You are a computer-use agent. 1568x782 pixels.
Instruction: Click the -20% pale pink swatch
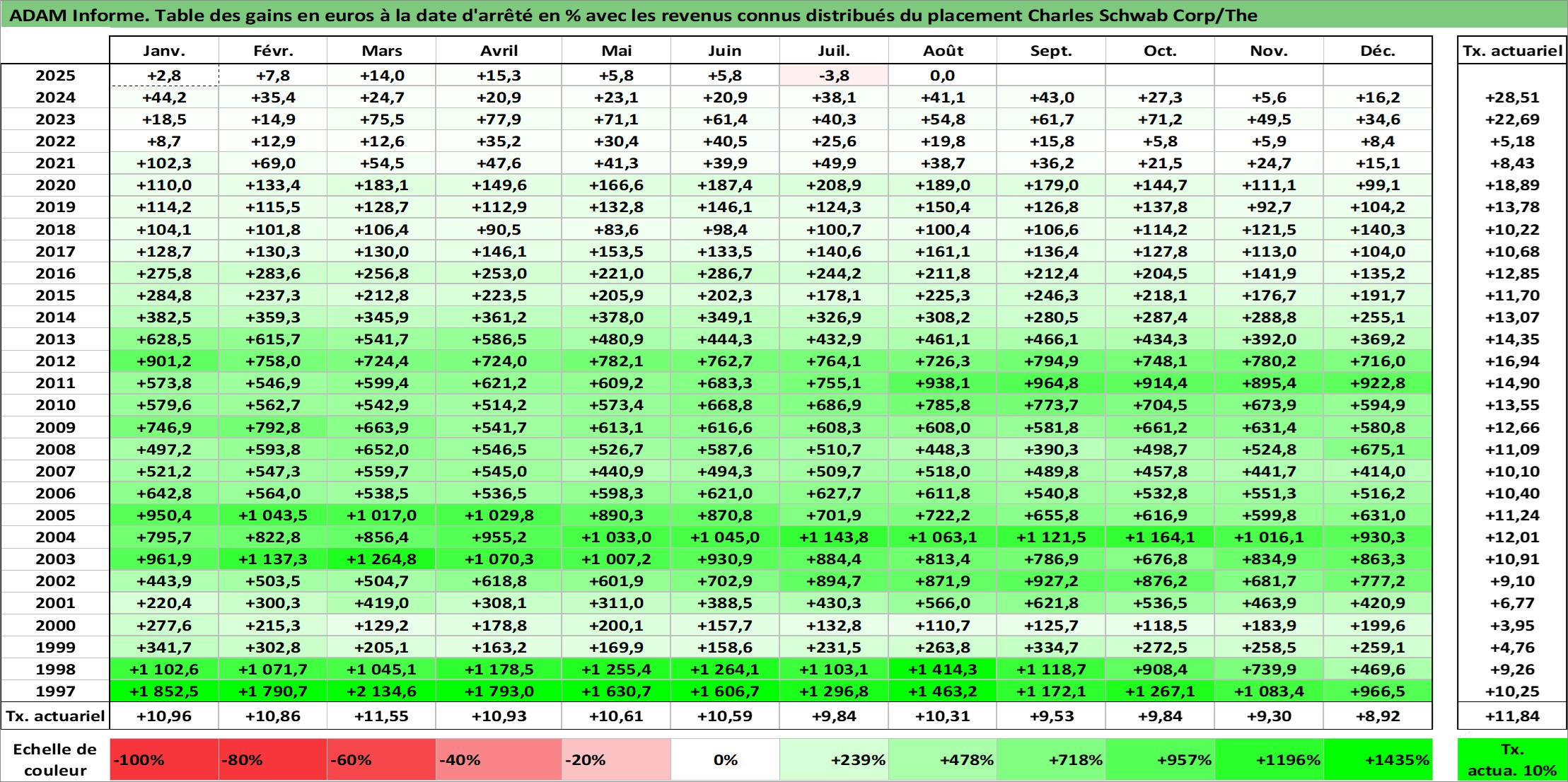coord(617,759)
